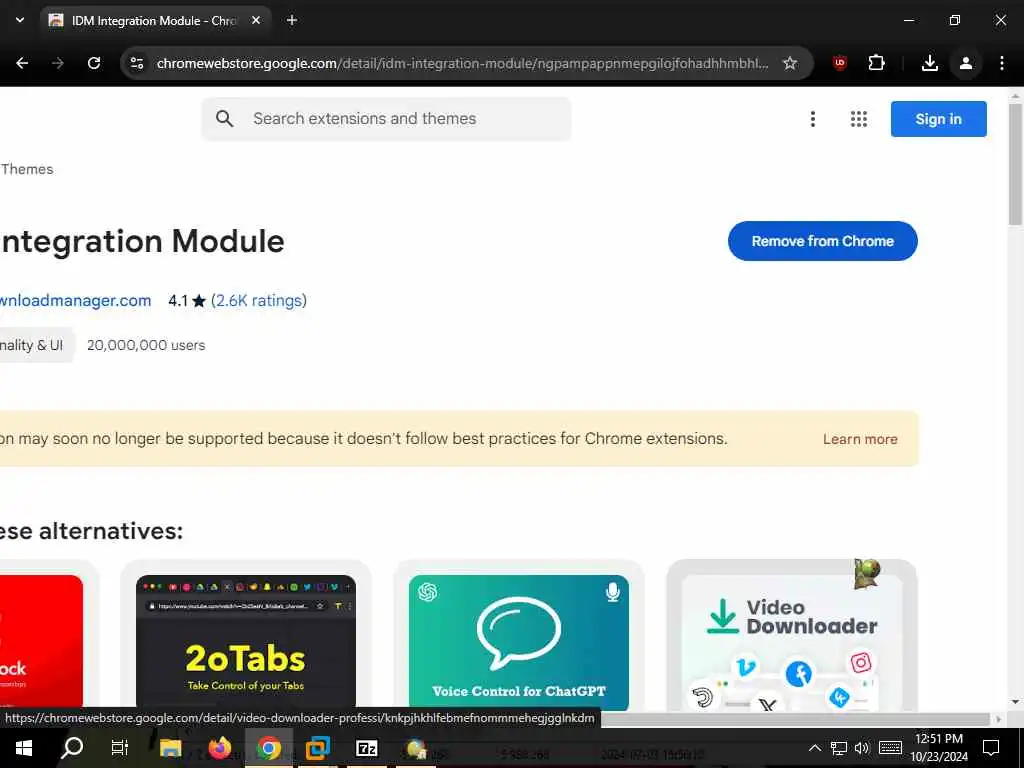Open the 2.6K ratings link
Image resolution: width=1024 pixels, height=768 pixels.
tap(259, 300)
